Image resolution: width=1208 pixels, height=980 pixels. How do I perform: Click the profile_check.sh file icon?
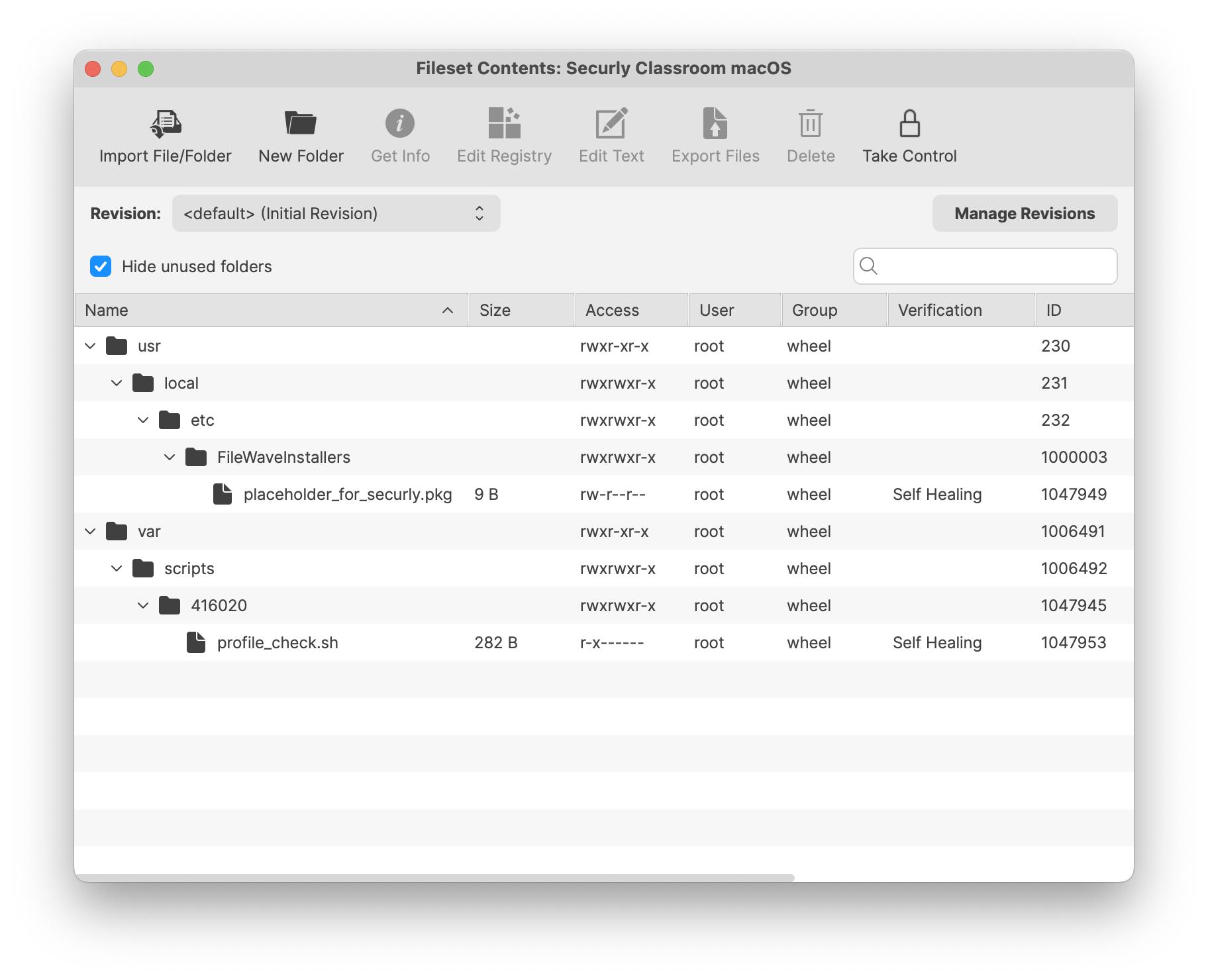coord(196,642)
